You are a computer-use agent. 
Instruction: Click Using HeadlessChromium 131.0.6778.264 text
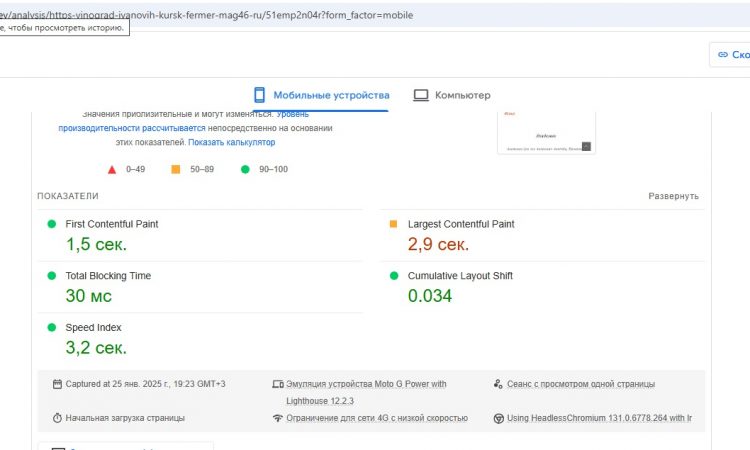pos(599,417)
